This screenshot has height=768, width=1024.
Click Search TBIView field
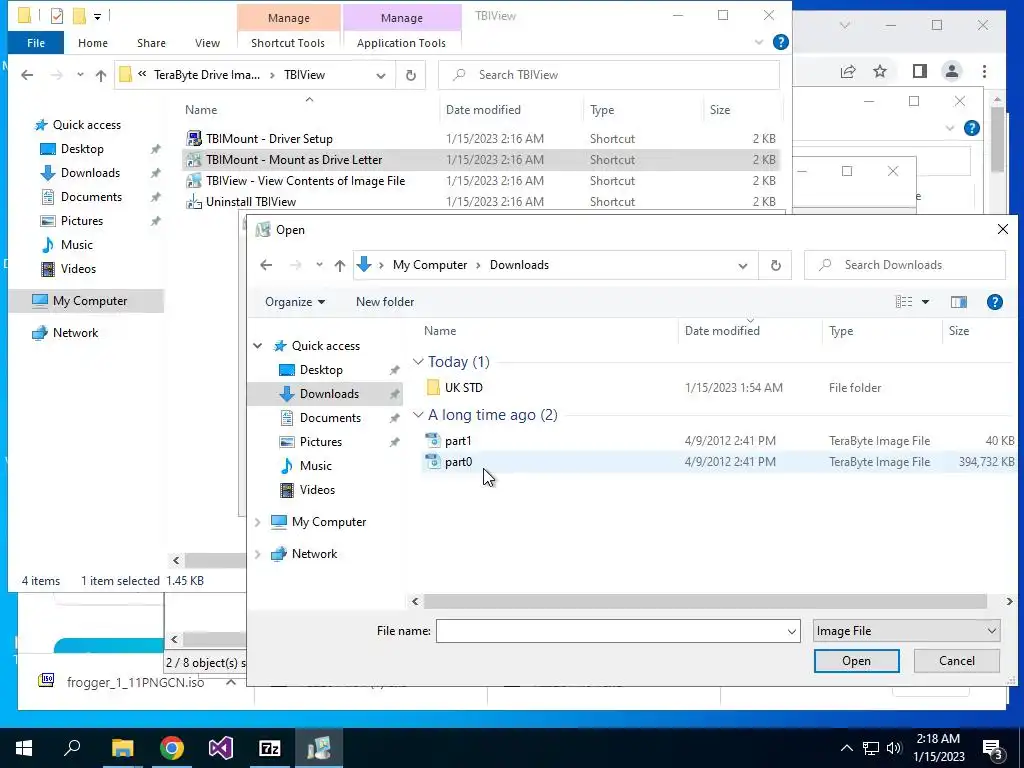coord(609,75)
